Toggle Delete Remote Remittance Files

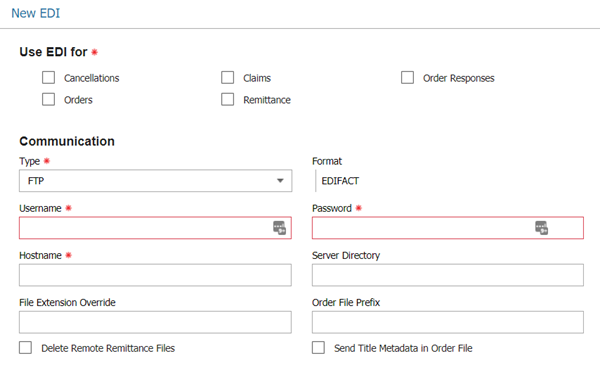tap(26, 347)
